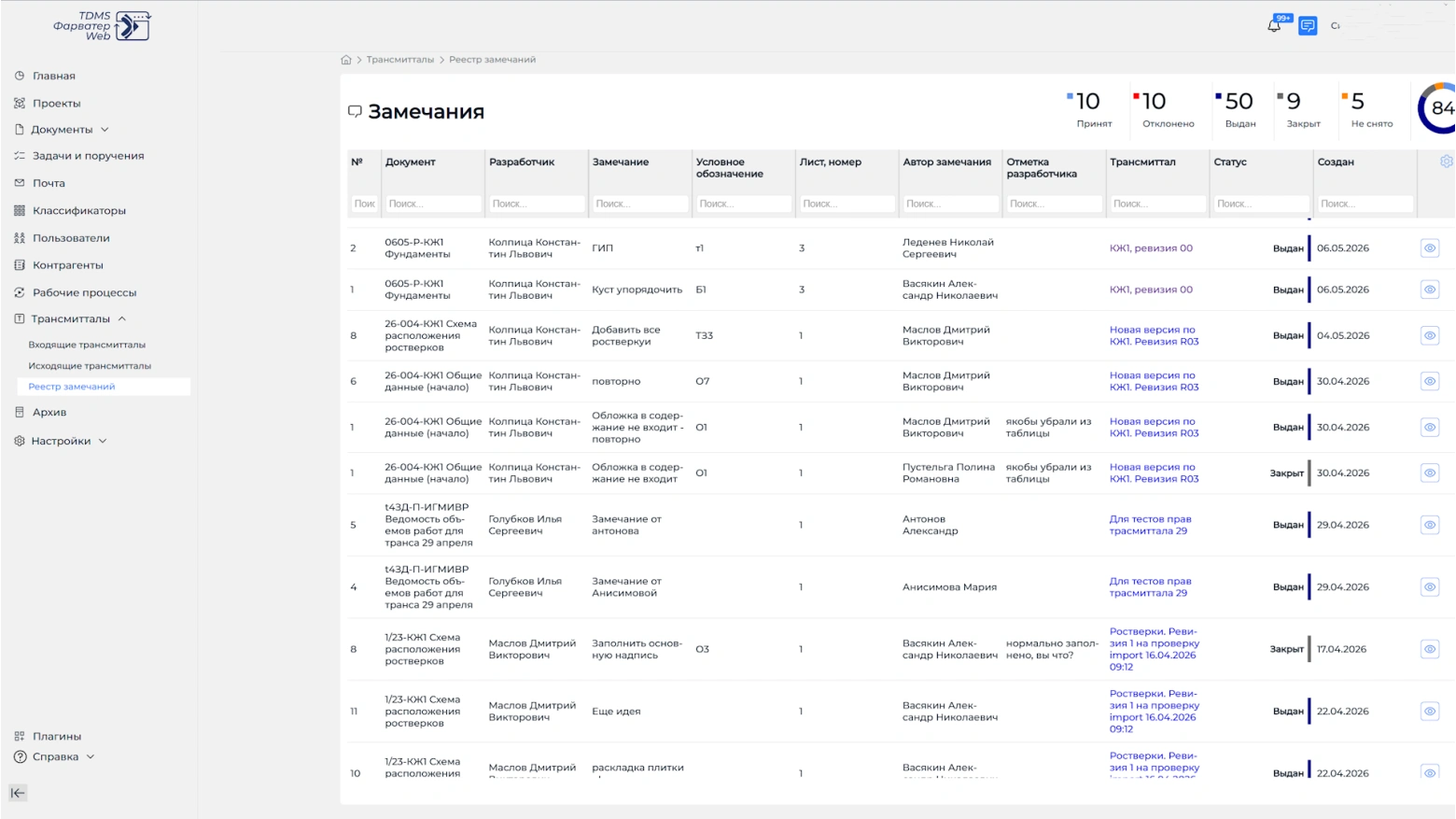Click eye icon for ГИП remark row
This screenshot has height=819, width=1456.
(1430, 248)
